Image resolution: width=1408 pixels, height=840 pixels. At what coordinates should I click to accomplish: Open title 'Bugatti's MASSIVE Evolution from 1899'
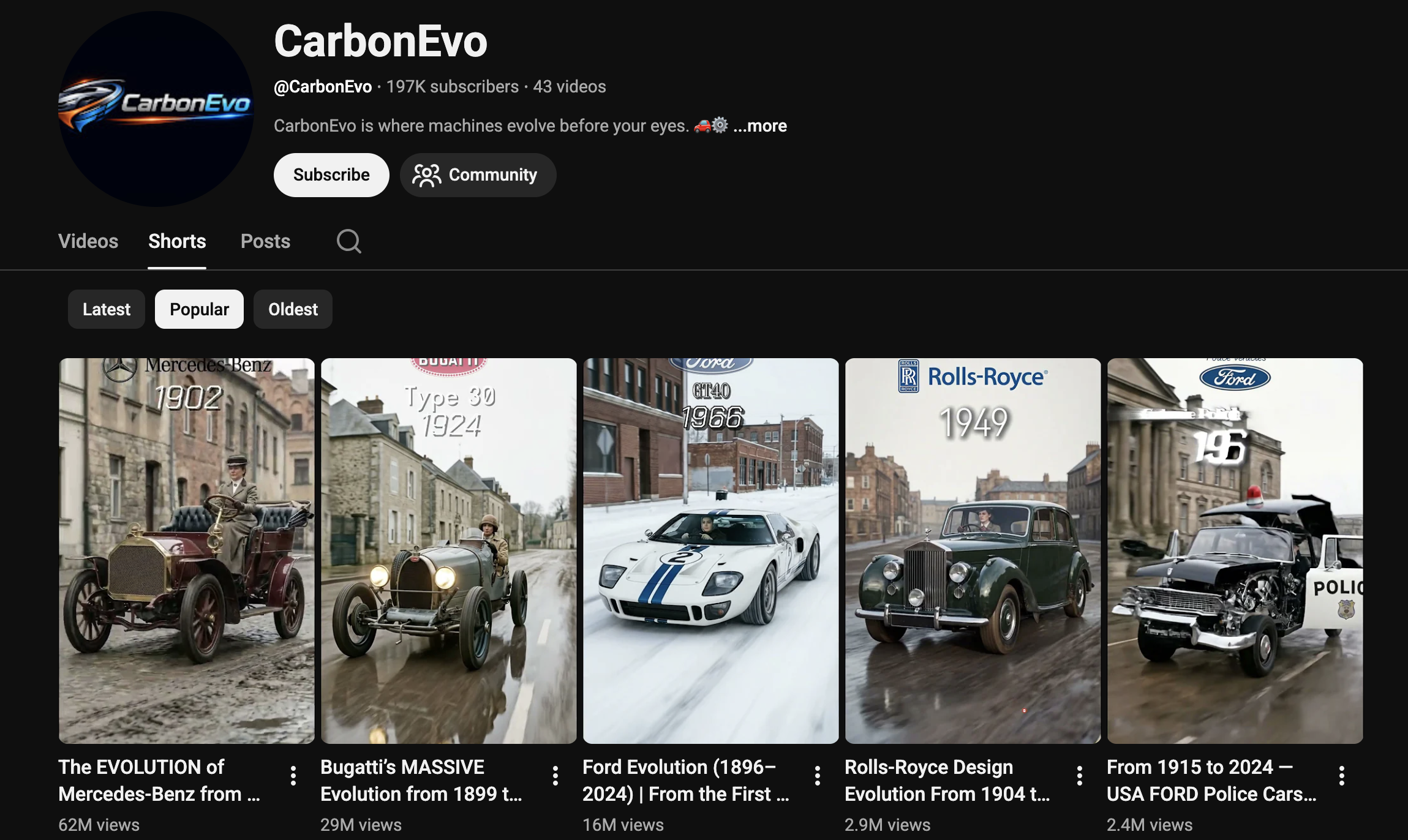tap(421, 781)
